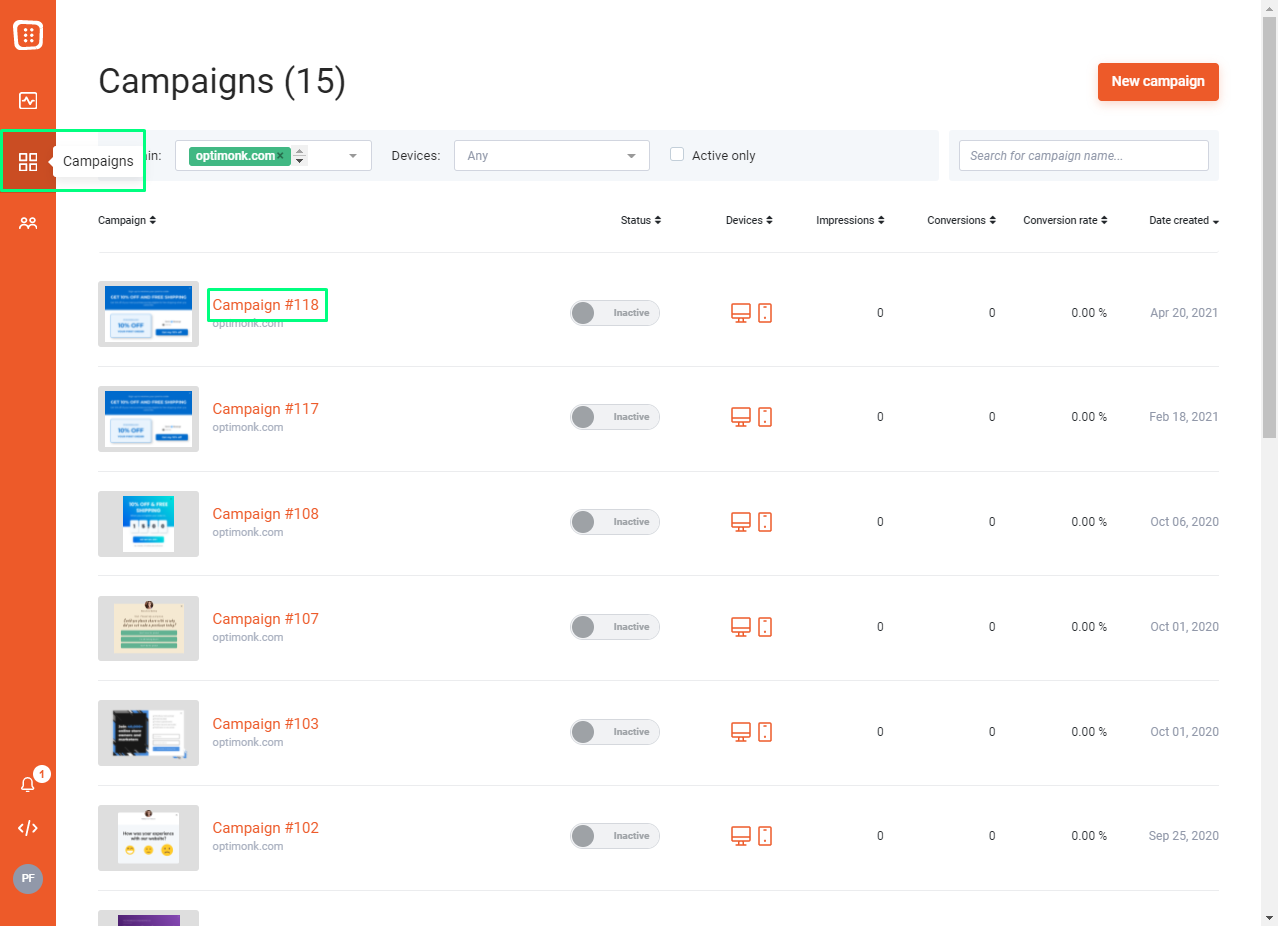Click the New campaign button
This screenshot has width=1278, height=926.
[1158, 82]
